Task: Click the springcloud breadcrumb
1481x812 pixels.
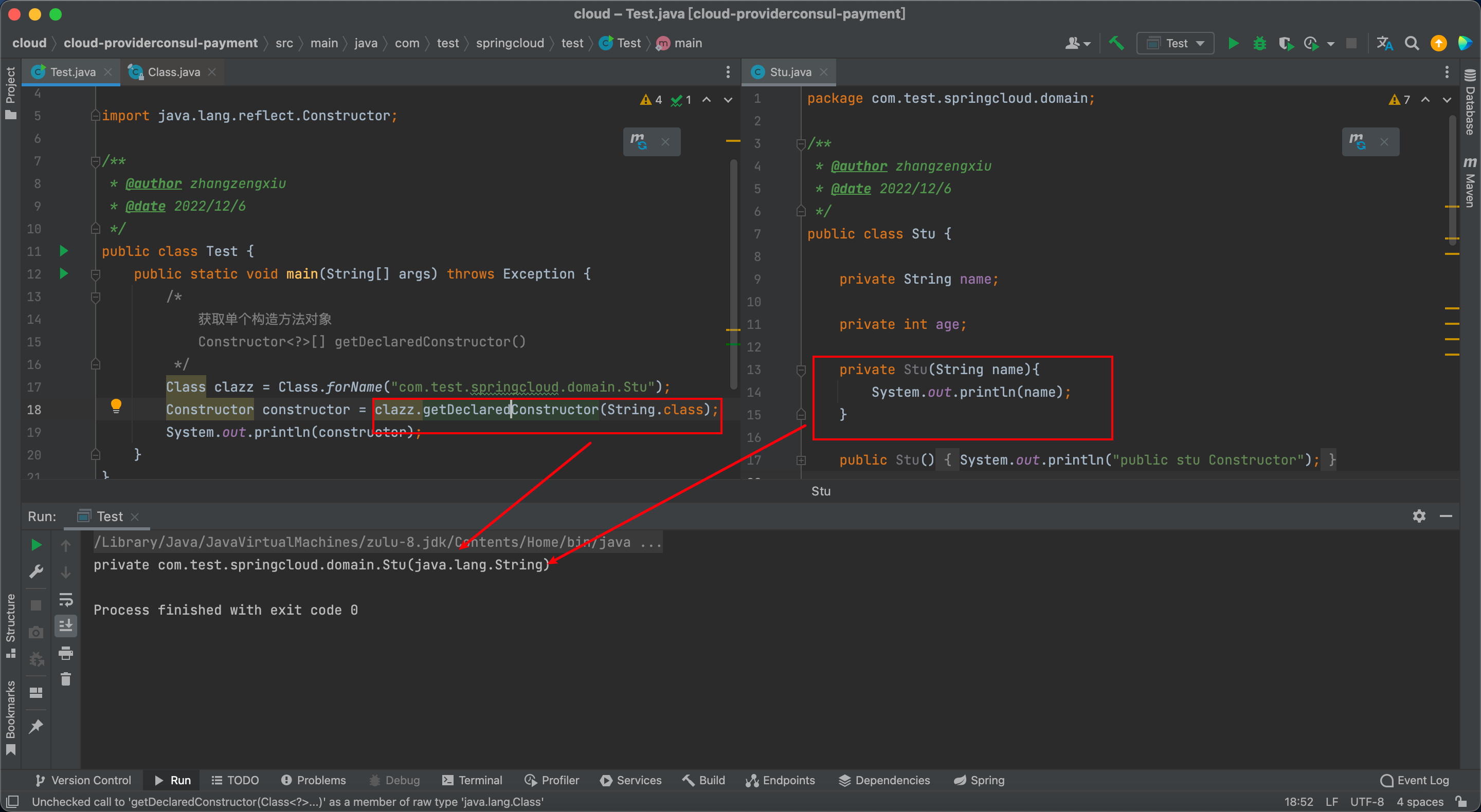Action: pos(510,43)
